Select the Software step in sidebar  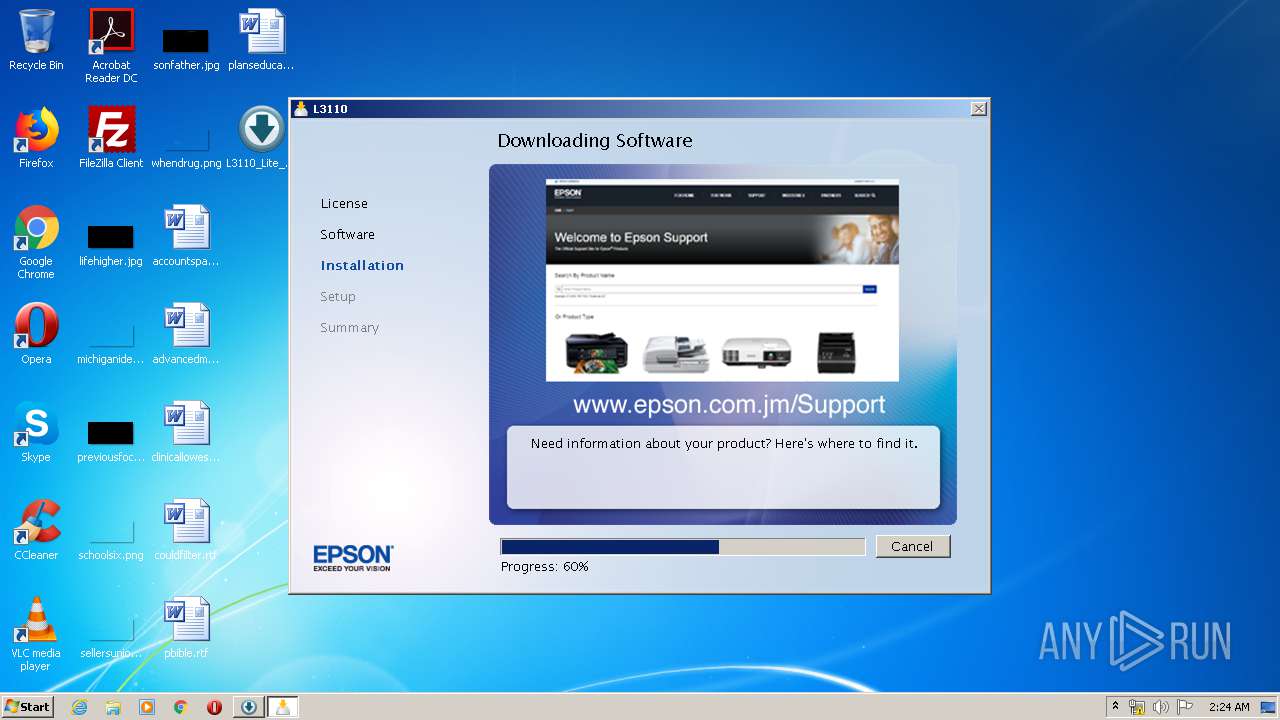click(x=347, y=234)
